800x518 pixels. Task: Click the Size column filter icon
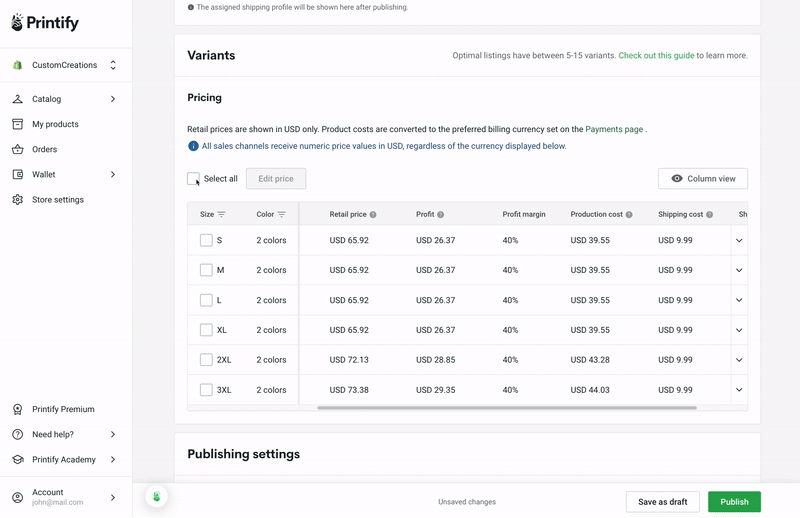coord(221,214)
